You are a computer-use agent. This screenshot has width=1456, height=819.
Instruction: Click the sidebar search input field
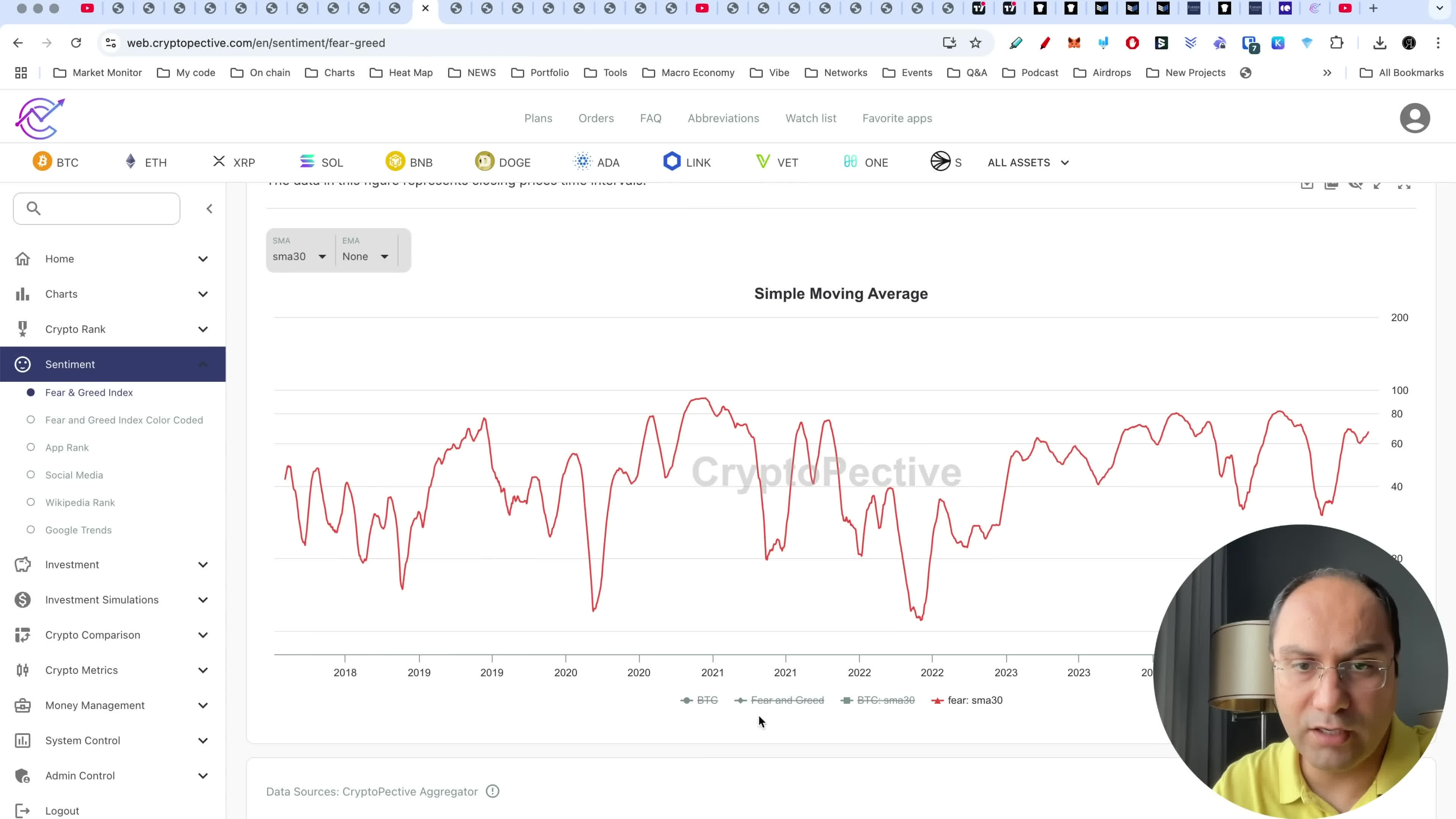click(105, 209)
